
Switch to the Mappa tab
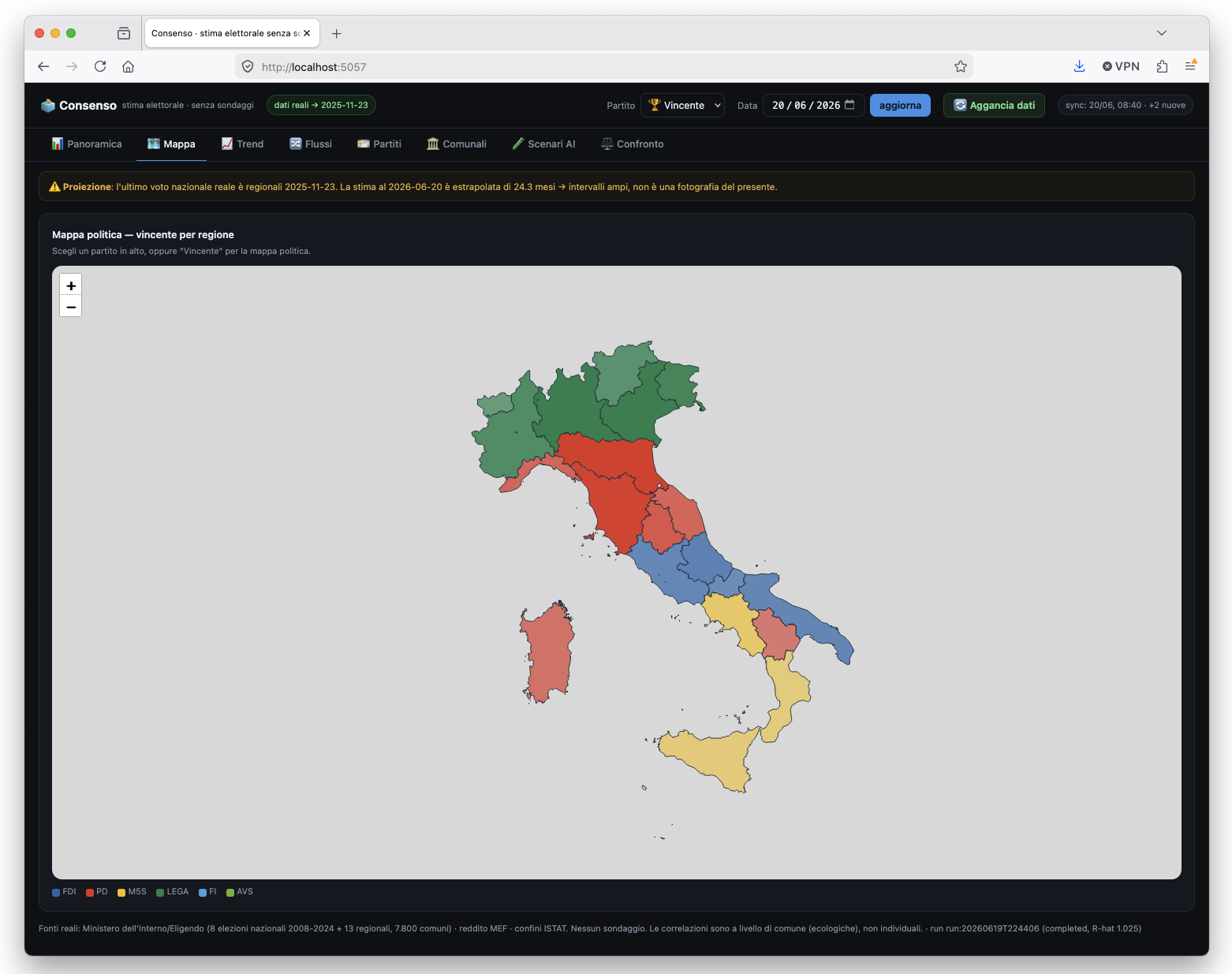click(171, 144)
